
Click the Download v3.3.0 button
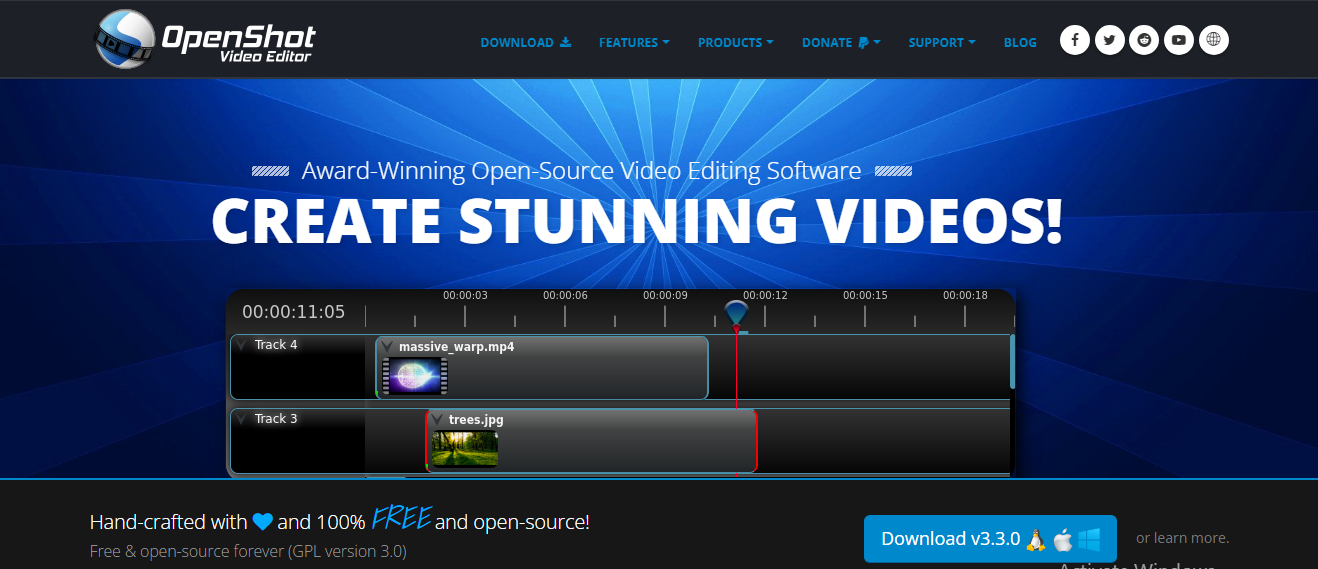pyautogui.click(x=990, y=539)
